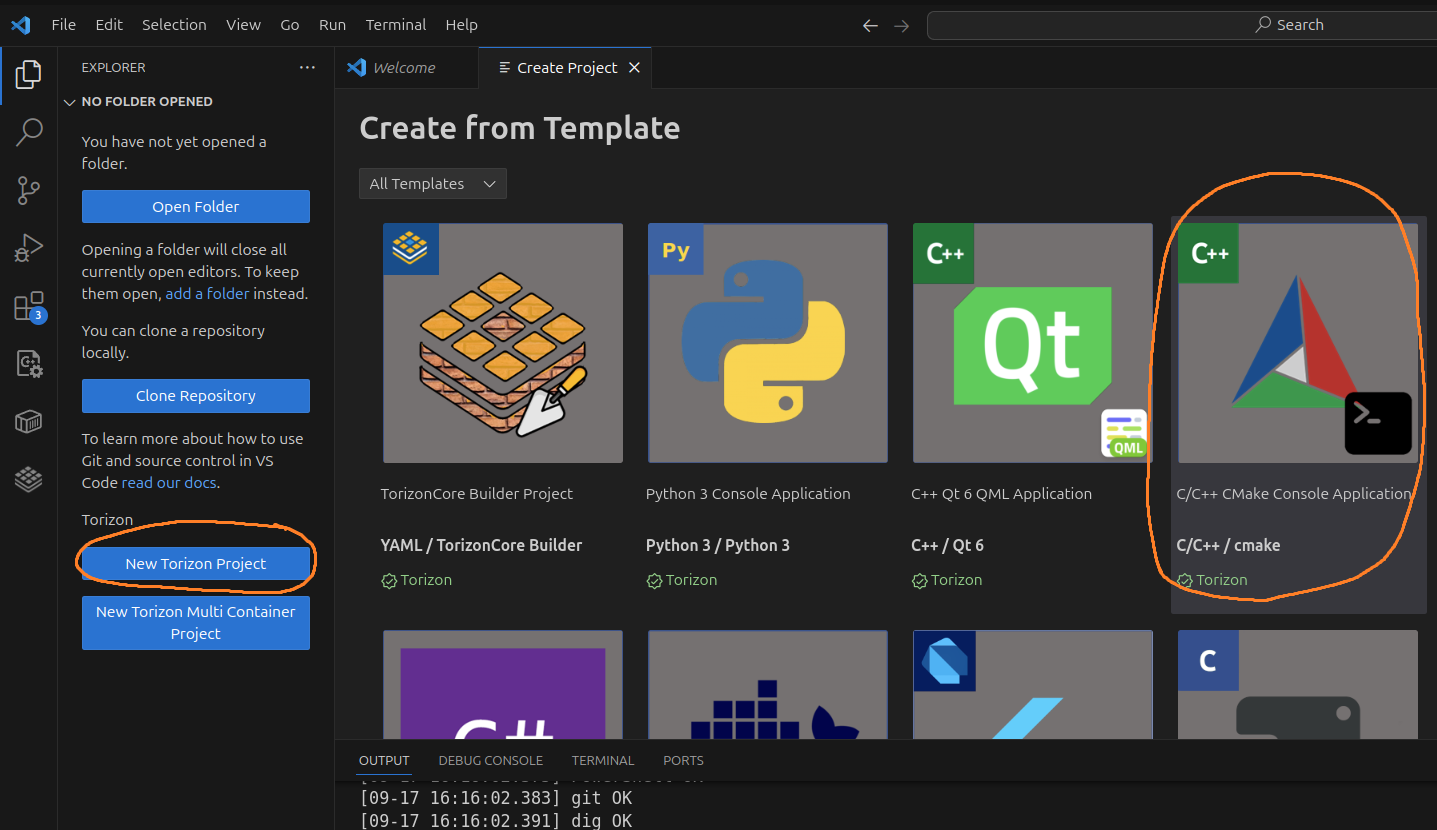Screen dimensions: 1437x830
Task: Switch to the Welcome tab
Action: point(403,68)
